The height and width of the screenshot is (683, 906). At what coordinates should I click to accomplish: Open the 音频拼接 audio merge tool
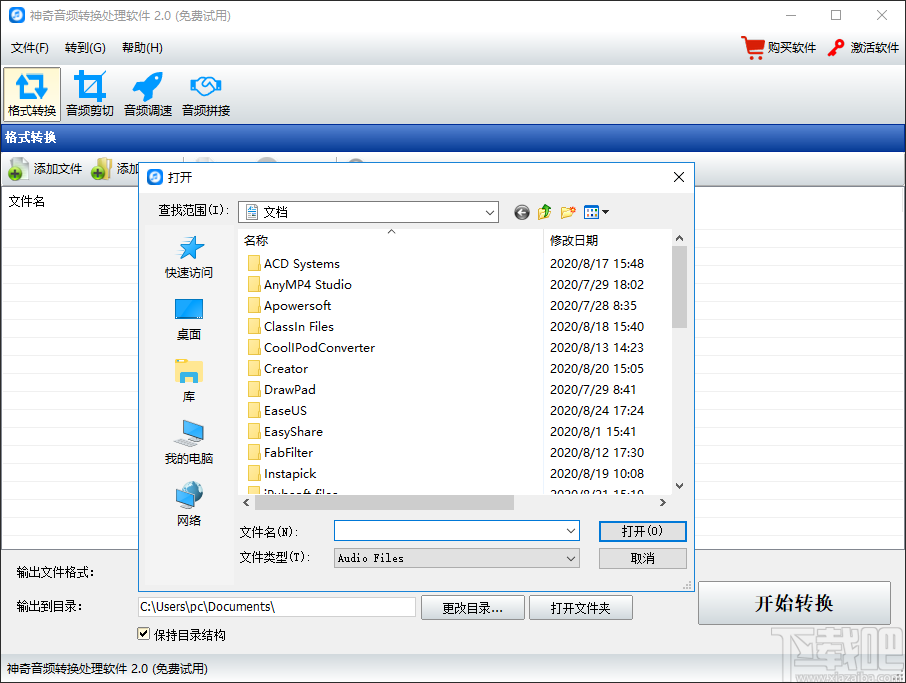(206, 94)
